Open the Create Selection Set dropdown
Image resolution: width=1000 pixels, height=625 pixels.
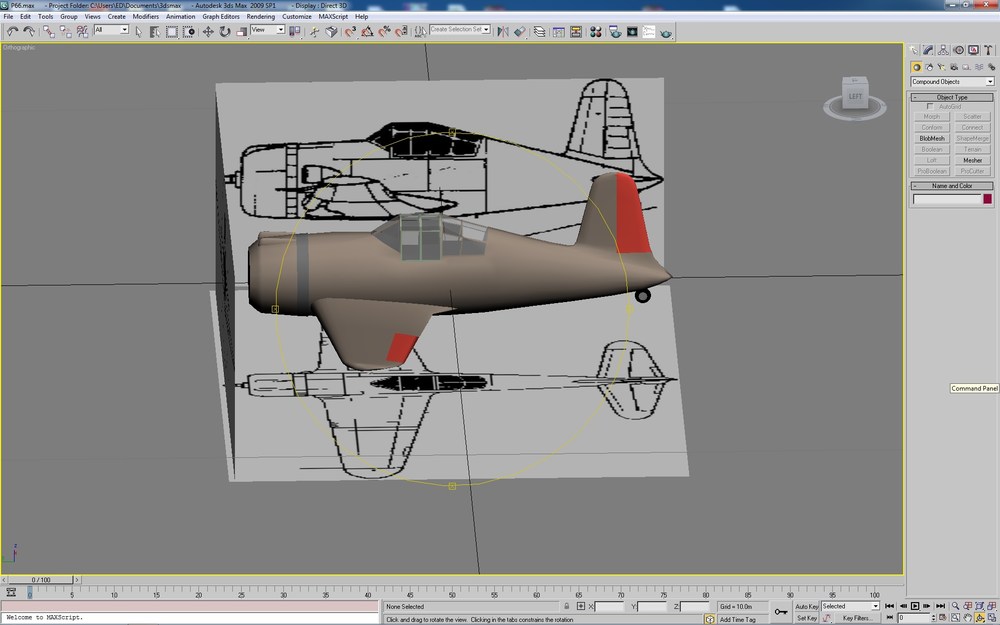[460, 29]
